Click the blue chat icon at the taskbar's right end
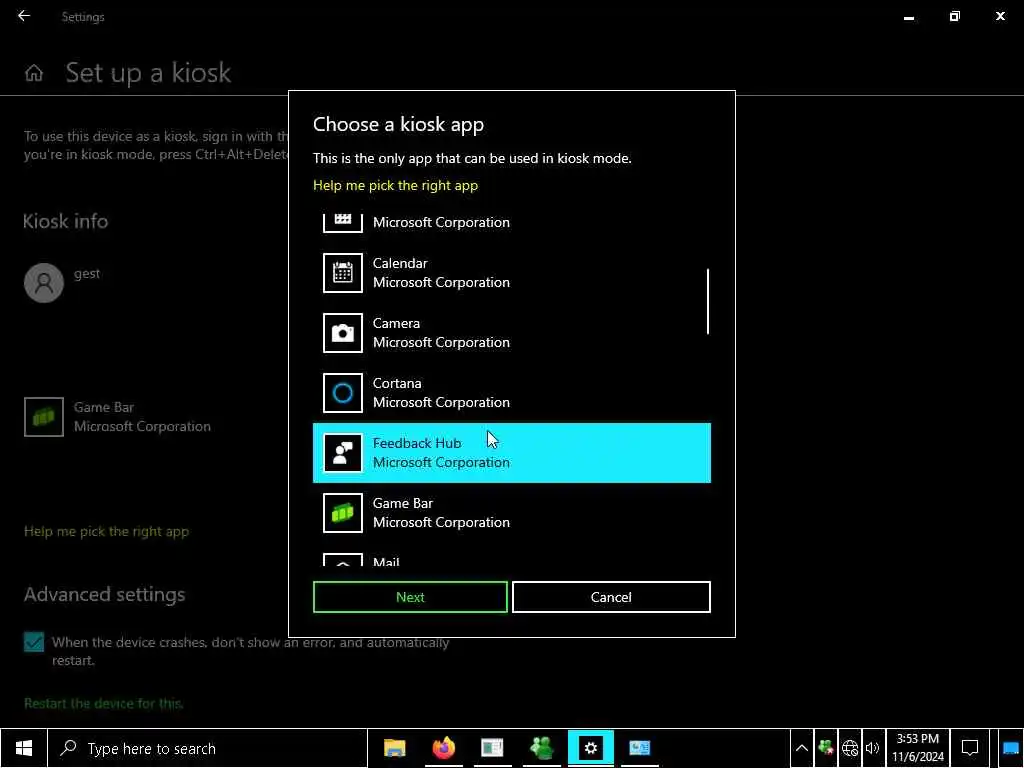This screenshot has width=1024, height=768. tap(1010, 748)
